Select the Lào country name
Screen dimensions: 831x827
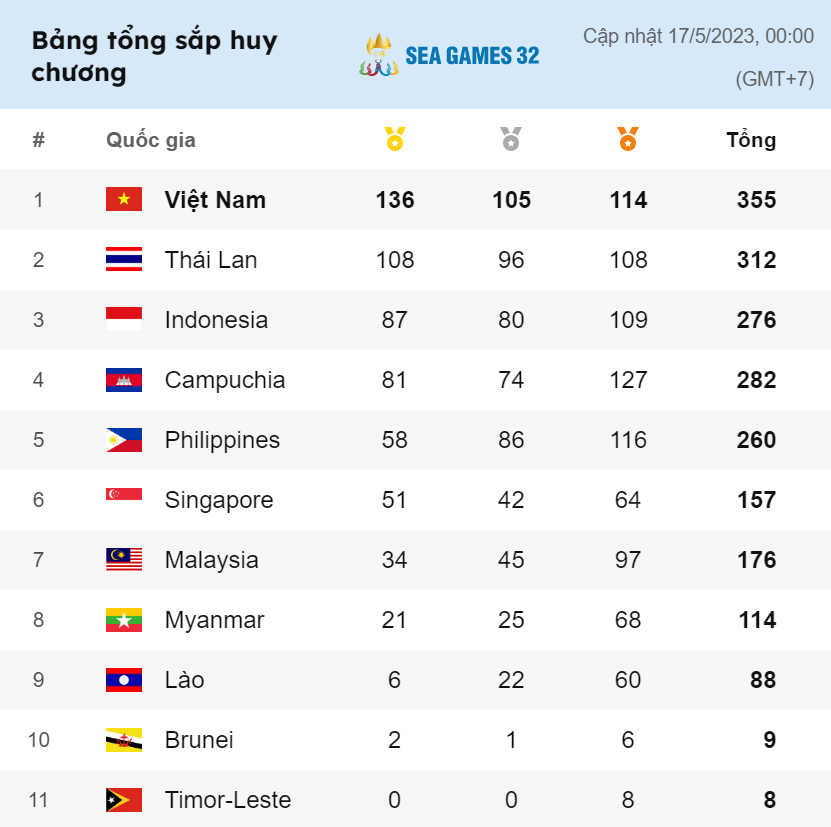click(x=184, y=680)
